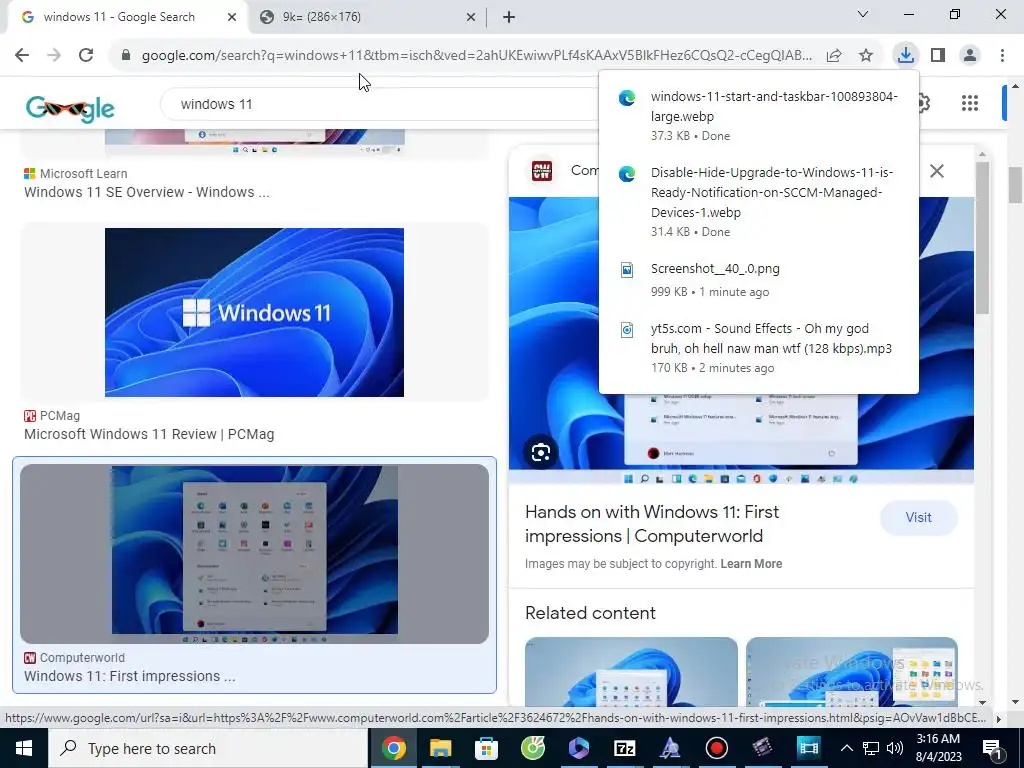Select the Computerworld start menu thumbnail
This screenshot has height=768, width=1024.
click(254, 553)
